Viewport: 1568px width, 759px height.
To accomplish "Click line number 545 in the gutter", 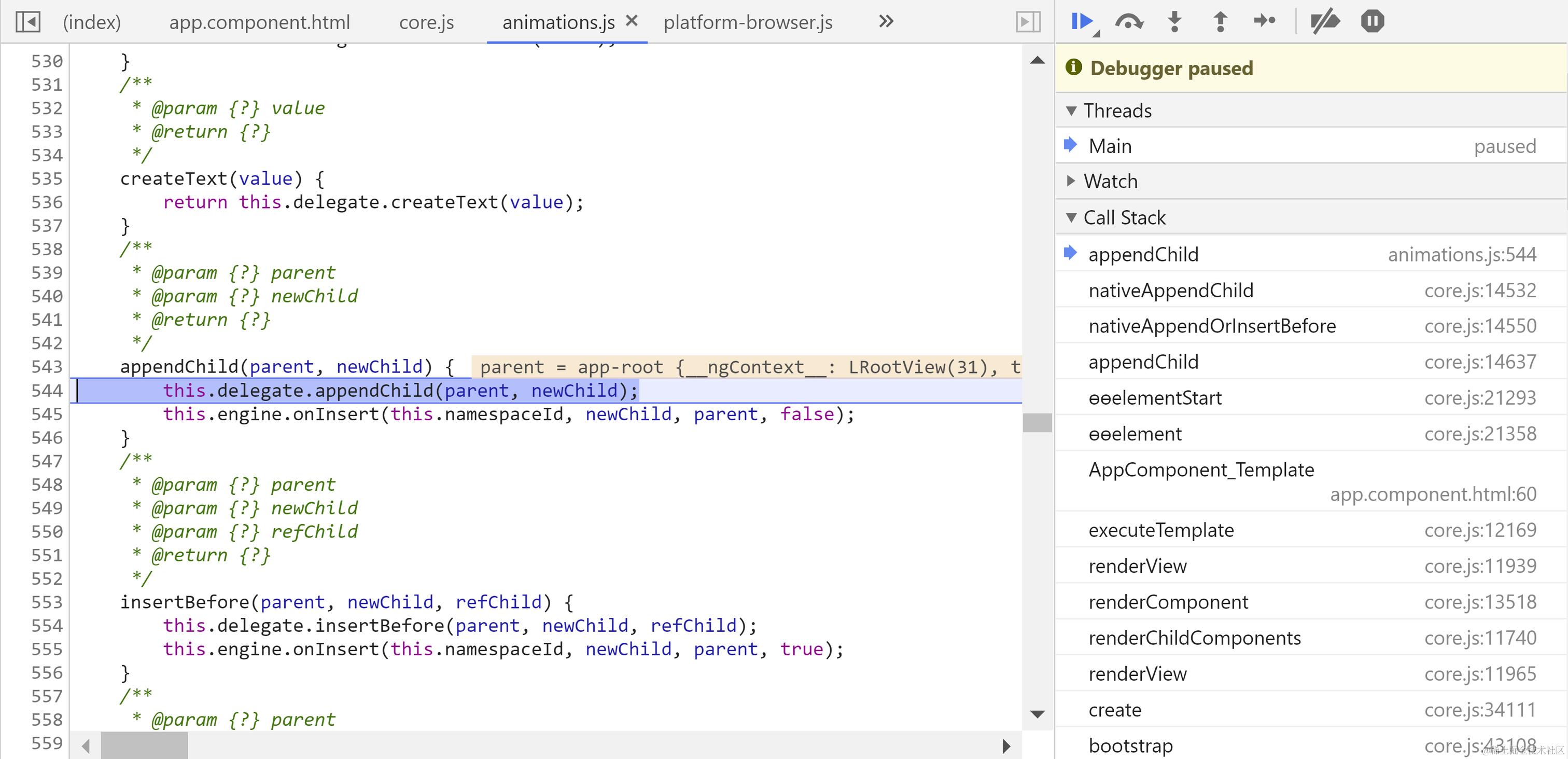I will (x=47, y=414).
